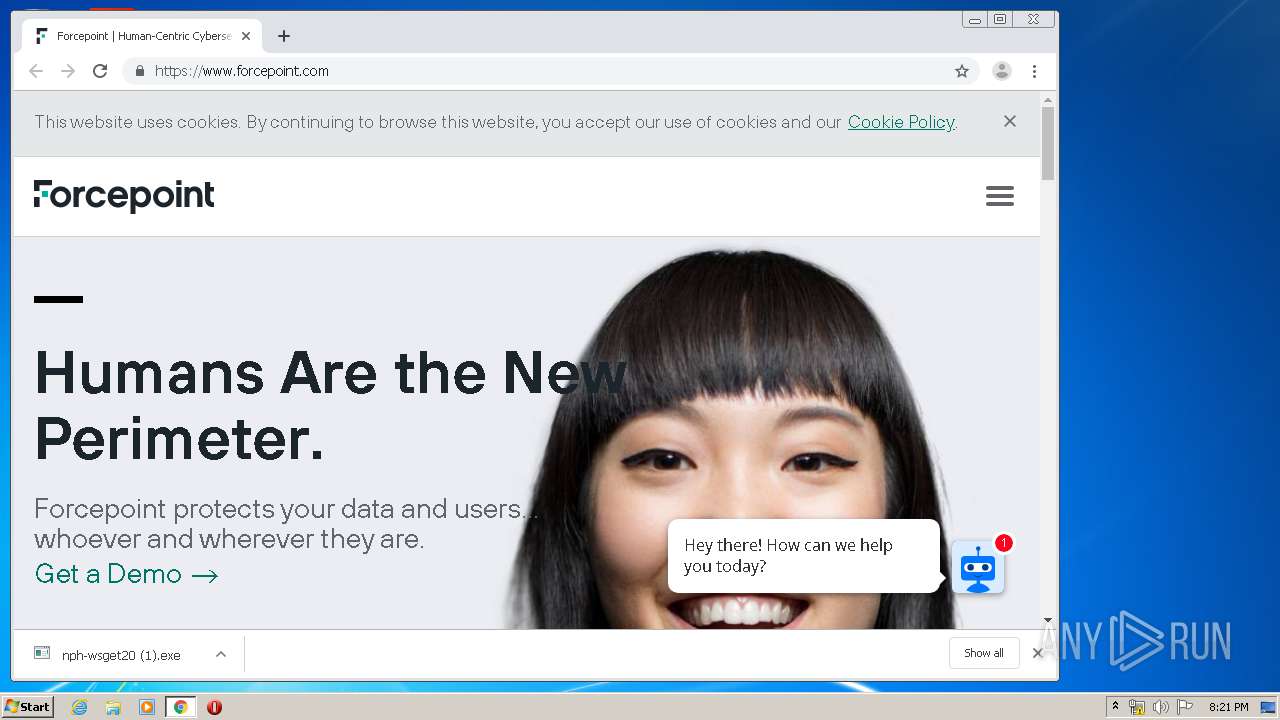Image resolution: width=1280 pixels, height=720 pixels.
Task: Open the volume speaker tray icon
Action: (1160, 707)
